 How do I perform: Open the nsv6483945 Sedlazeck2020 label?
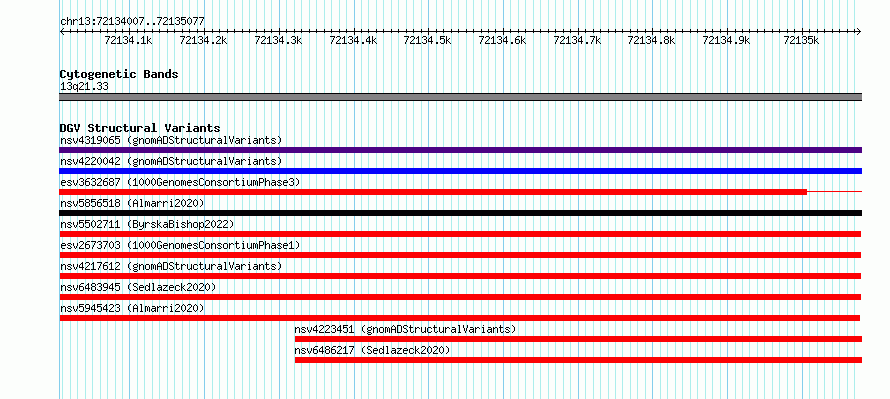(138, 287)
